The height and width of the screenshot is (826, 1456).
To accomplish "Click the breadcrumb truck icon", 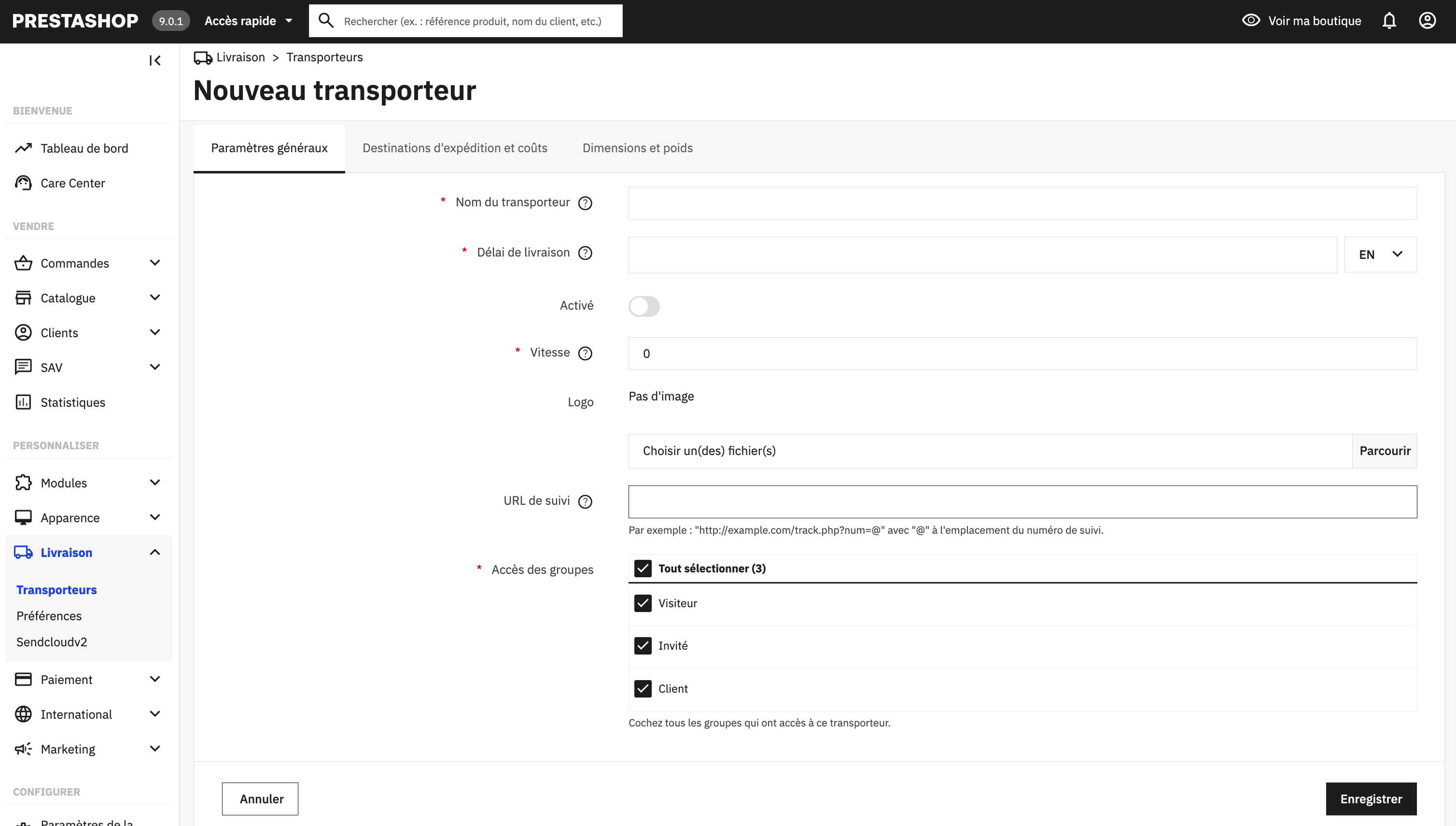I will coord(203,57).
